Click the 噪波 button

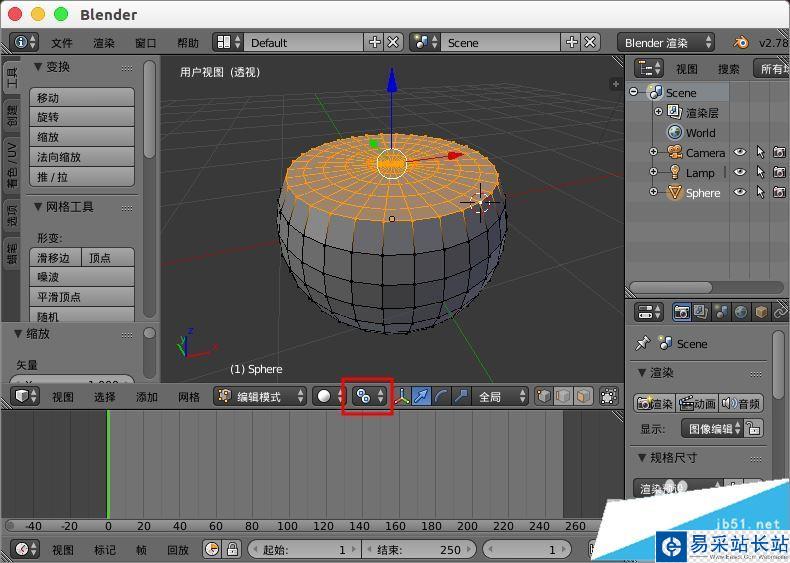82,277
